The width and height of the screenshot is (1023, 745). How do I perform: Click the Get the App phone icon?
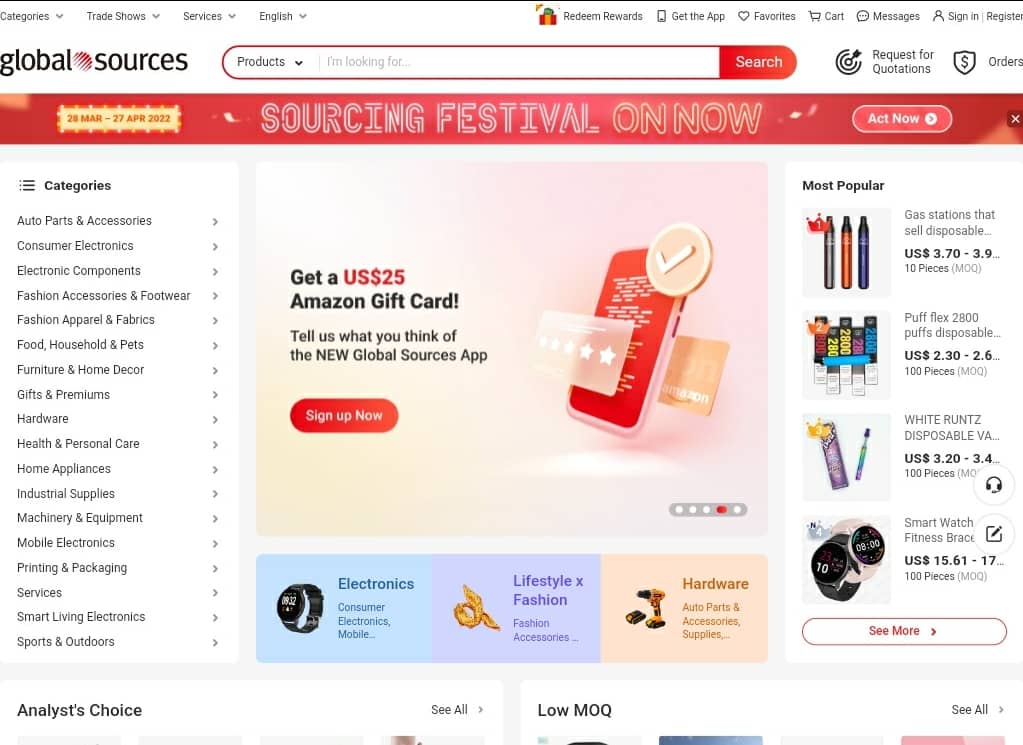(x=661, y=16)
